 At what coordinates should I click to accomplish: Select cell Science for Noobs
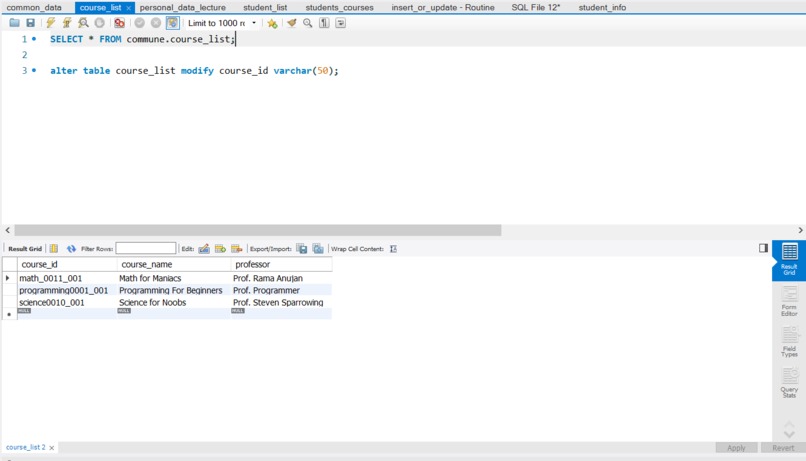[x=174, y=302]
